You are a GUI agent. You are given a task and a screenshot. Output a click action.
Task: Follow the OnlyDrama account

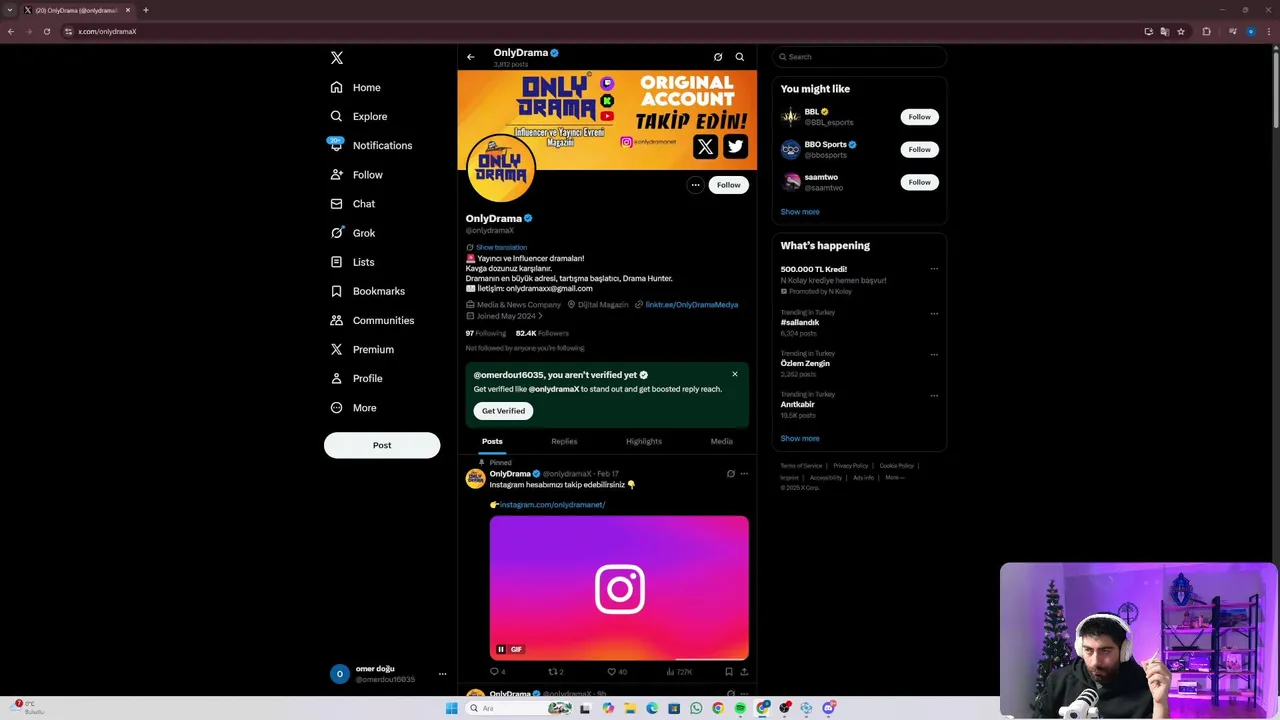pyautogui.click(x=728, y=185)
